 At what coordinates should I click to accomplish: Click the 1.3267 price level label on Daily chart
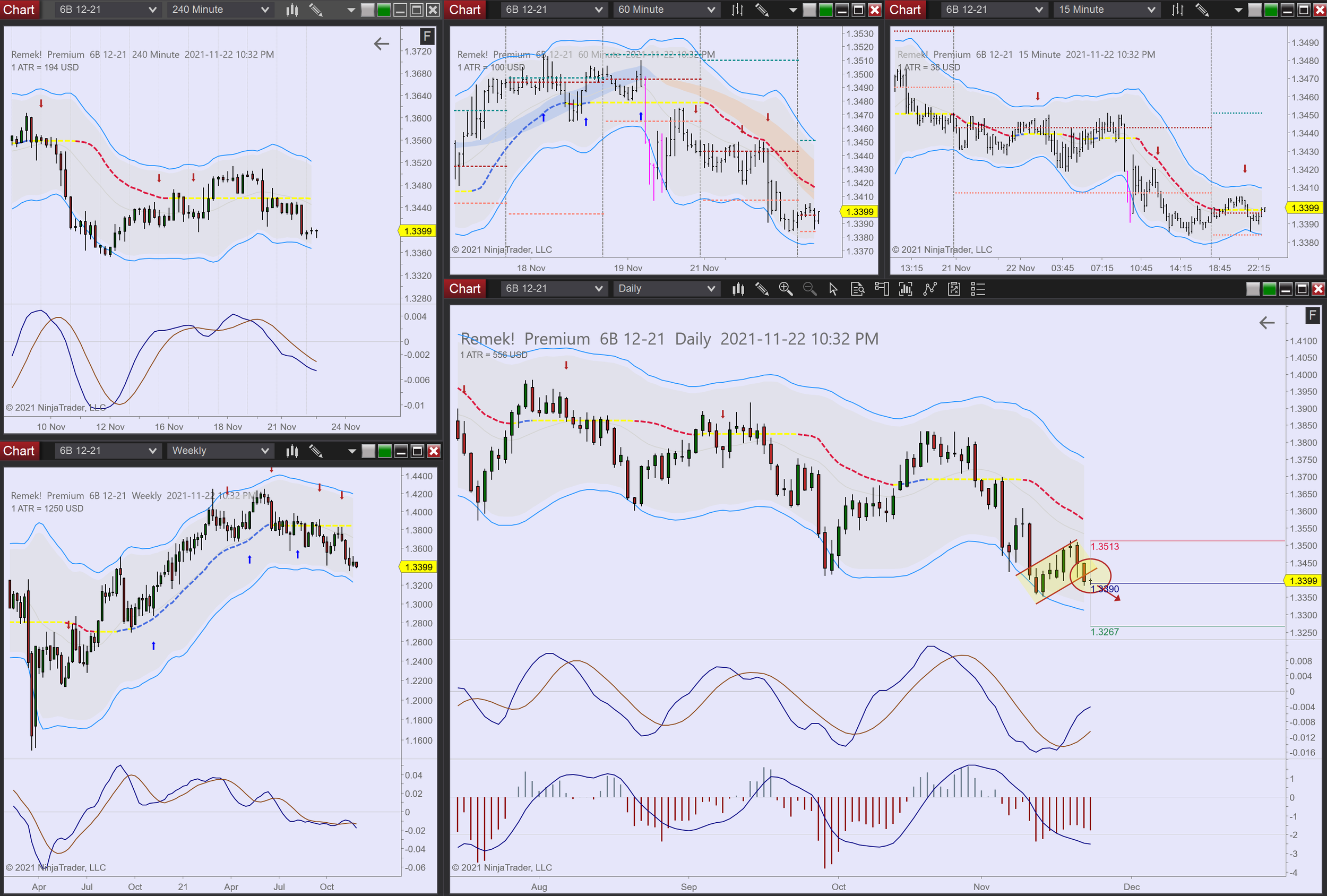(1105, 632)
